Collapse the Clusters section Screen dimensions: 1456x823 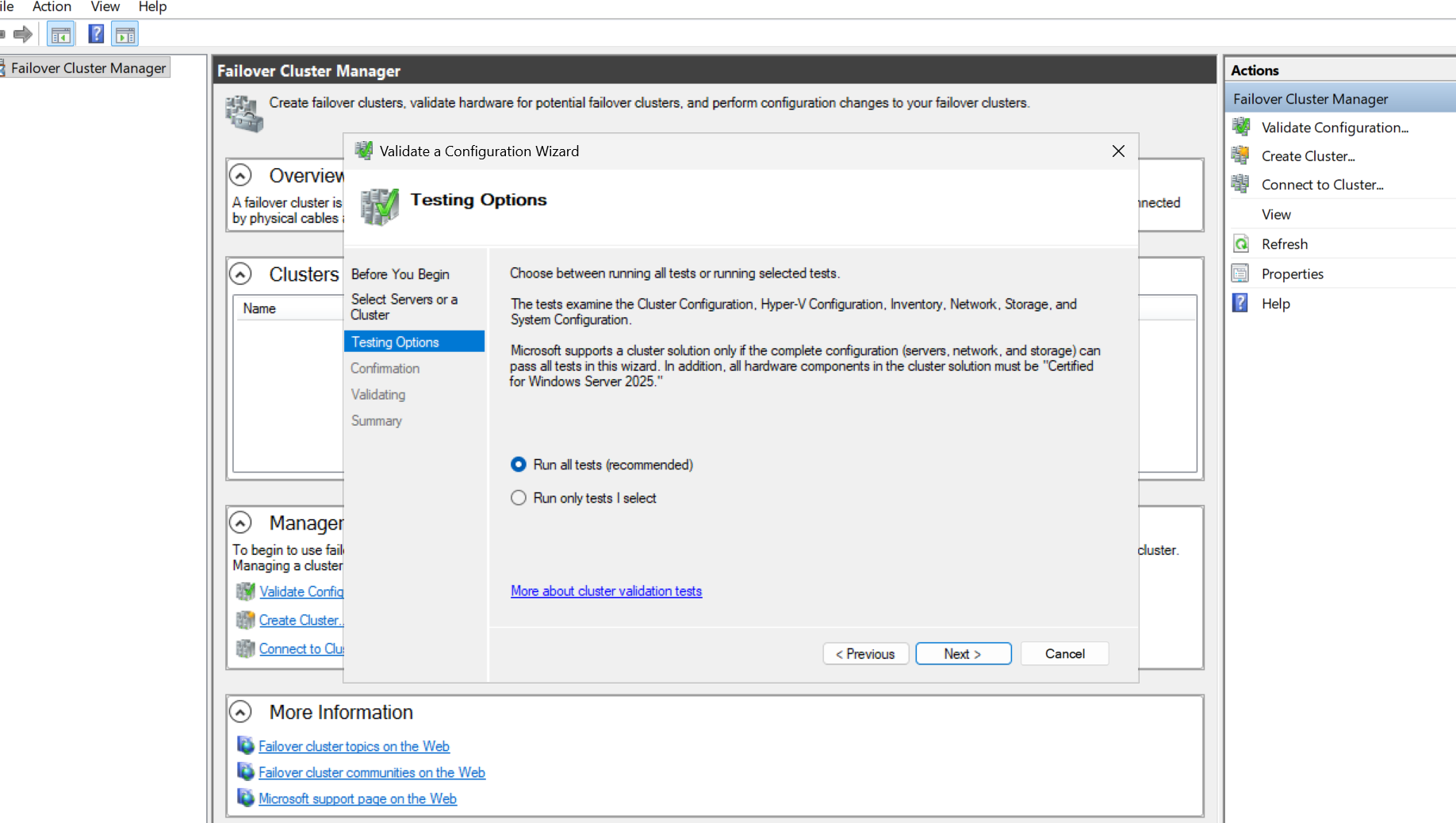(x=240, y=274)
